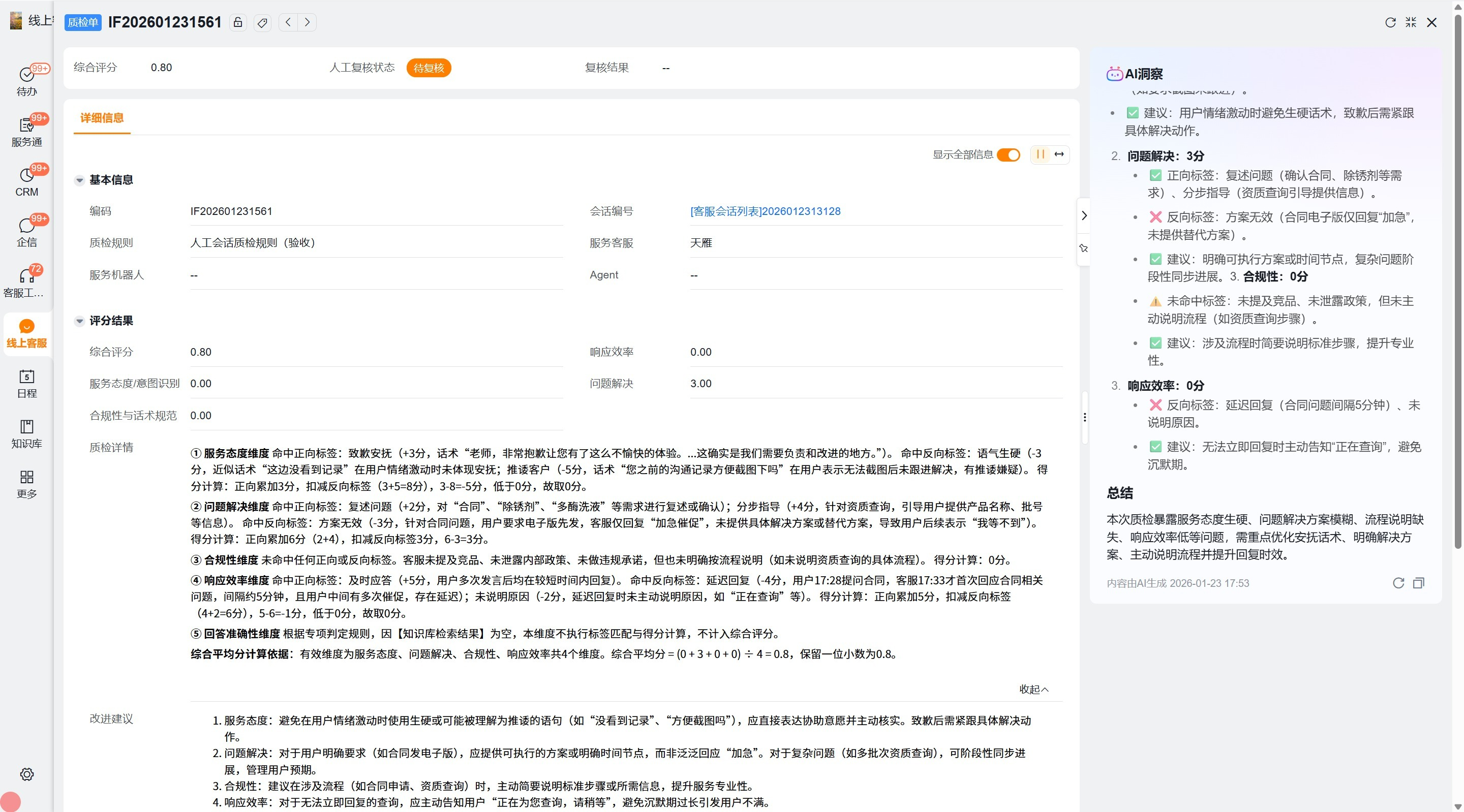Switch to the two-column layout button

tap(1040, 154)
